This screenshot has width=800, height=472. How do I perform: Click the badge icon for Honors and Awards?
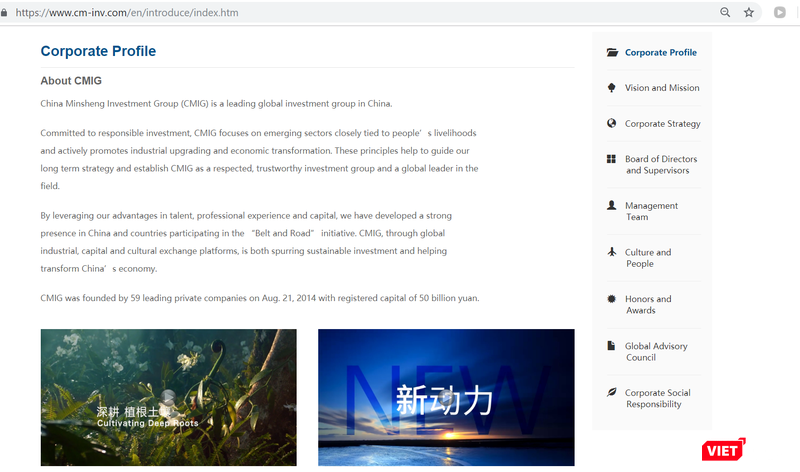point(611,299)
